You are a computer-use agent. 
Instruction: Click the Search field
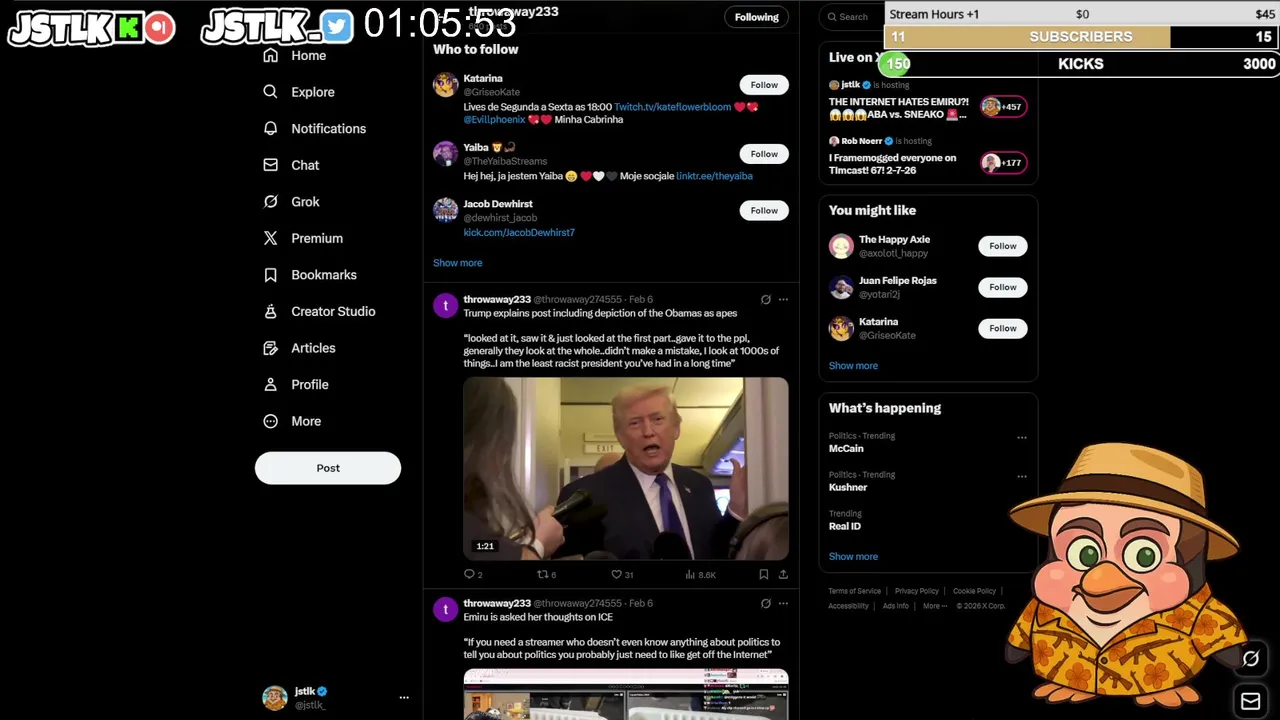pyautogui.click(x=852, y=16)
